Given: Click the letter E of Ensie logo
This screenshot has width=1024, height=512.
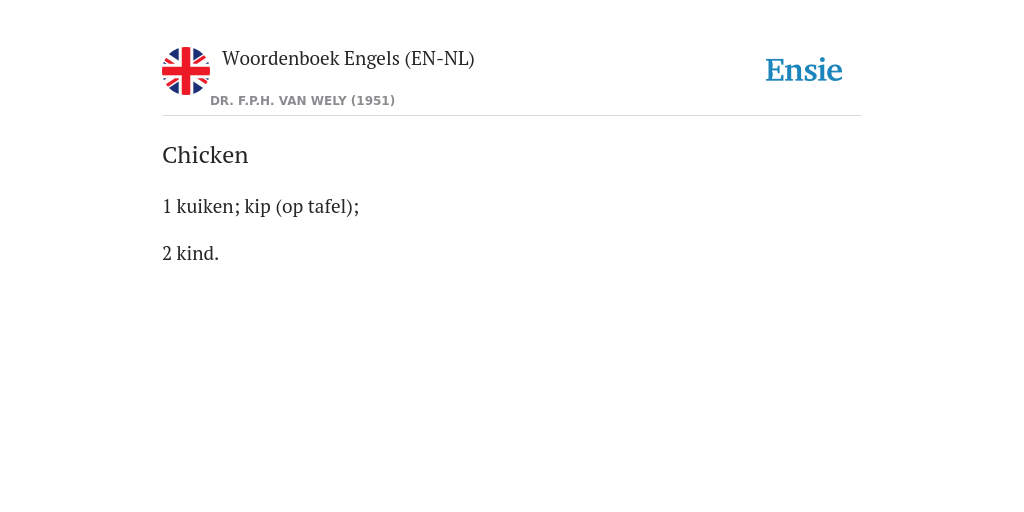Looking at the screenshot, I should coord(774,70).
